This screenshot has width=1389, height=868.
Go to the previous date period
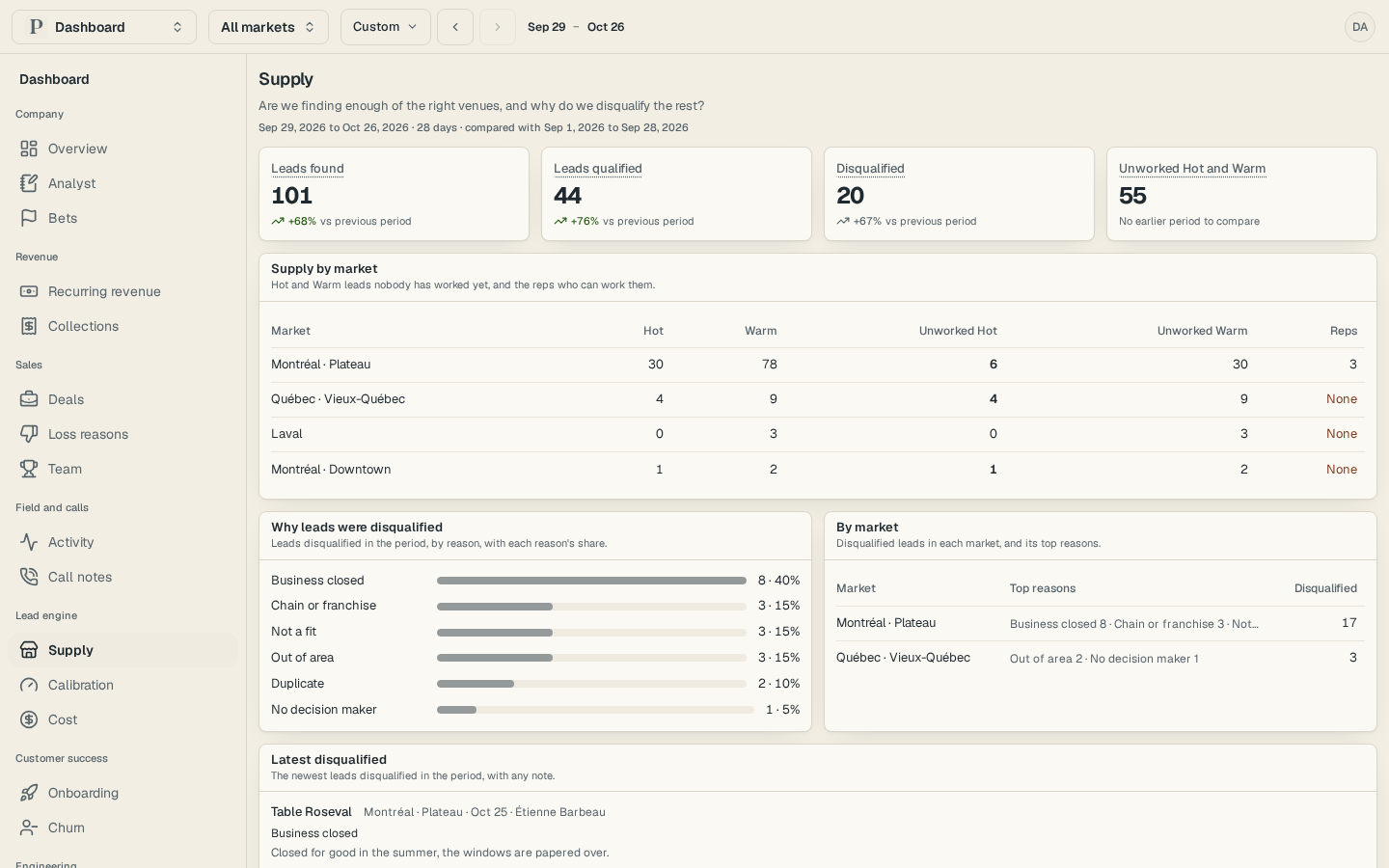455,27
